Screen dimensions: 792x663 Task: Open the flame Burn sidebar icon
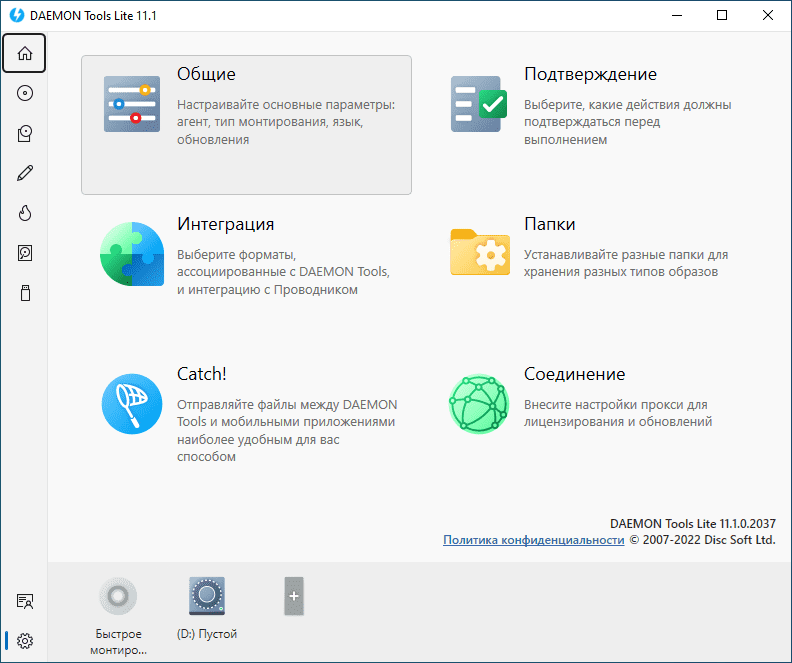pos(25,213)
